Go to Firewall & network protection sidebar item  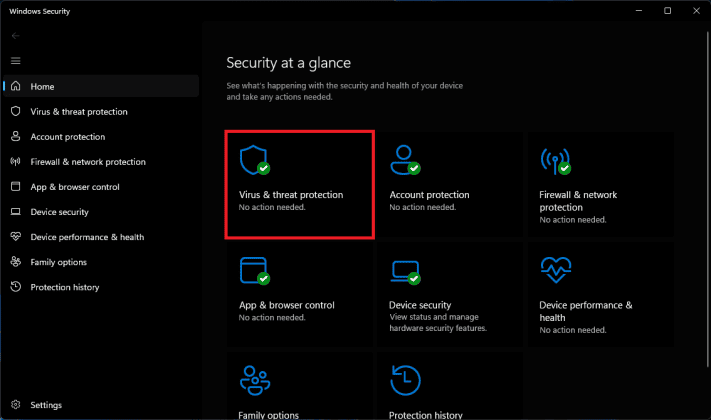[x=87, y=162]
